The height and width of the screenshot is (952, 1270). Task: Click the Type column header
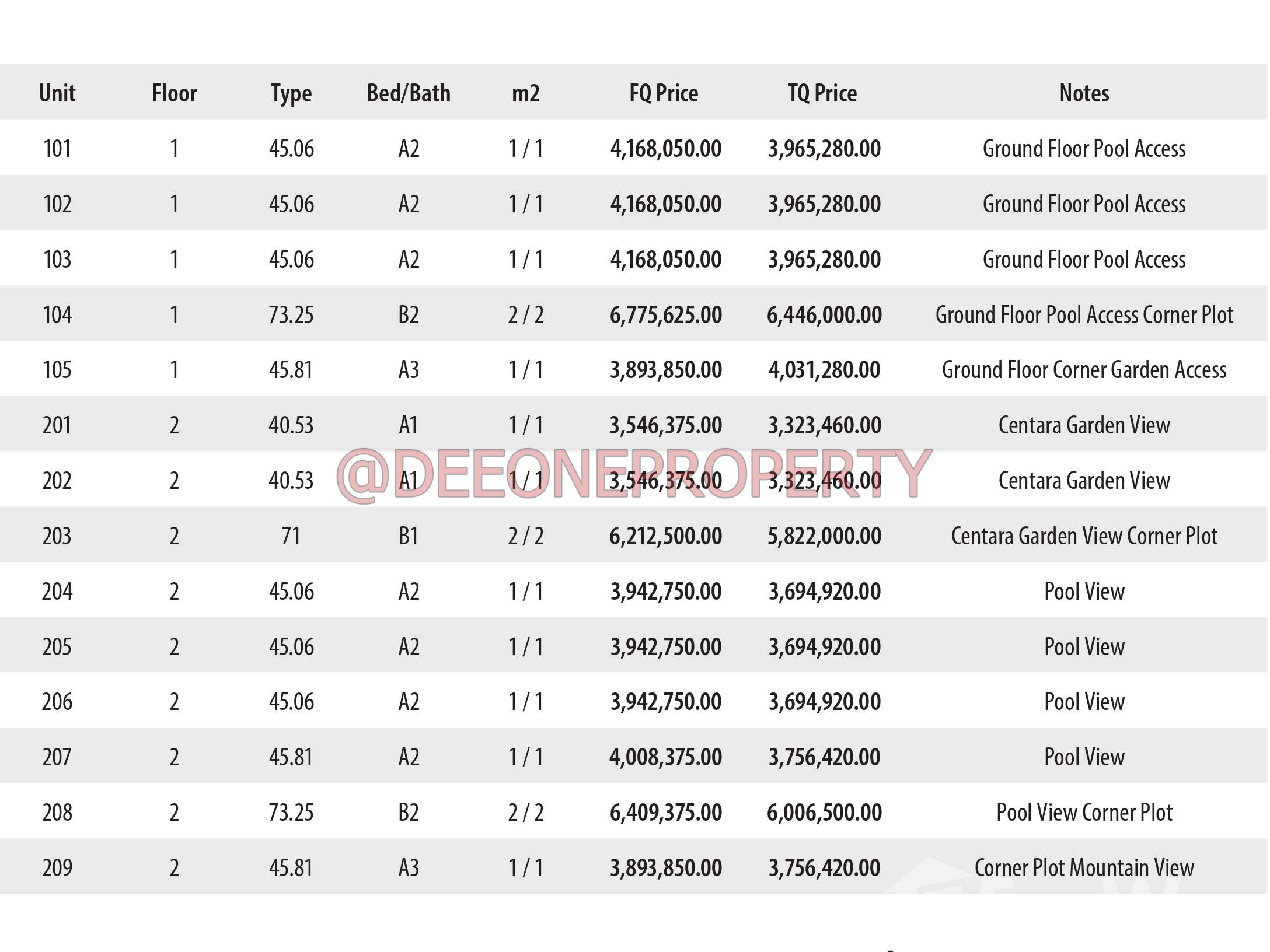tap(291, 93)
